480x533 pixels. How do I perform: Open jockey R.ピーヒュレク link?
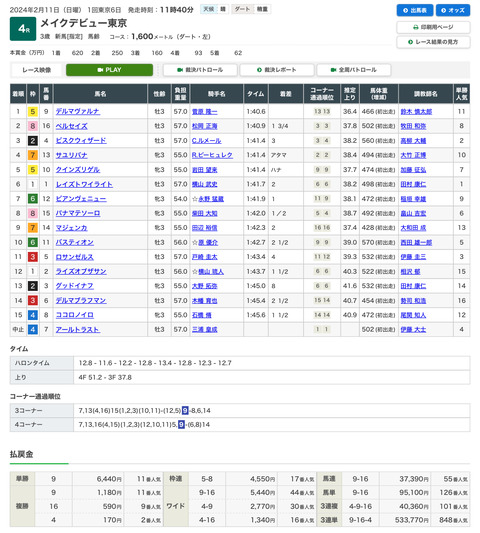coord(212,155)
